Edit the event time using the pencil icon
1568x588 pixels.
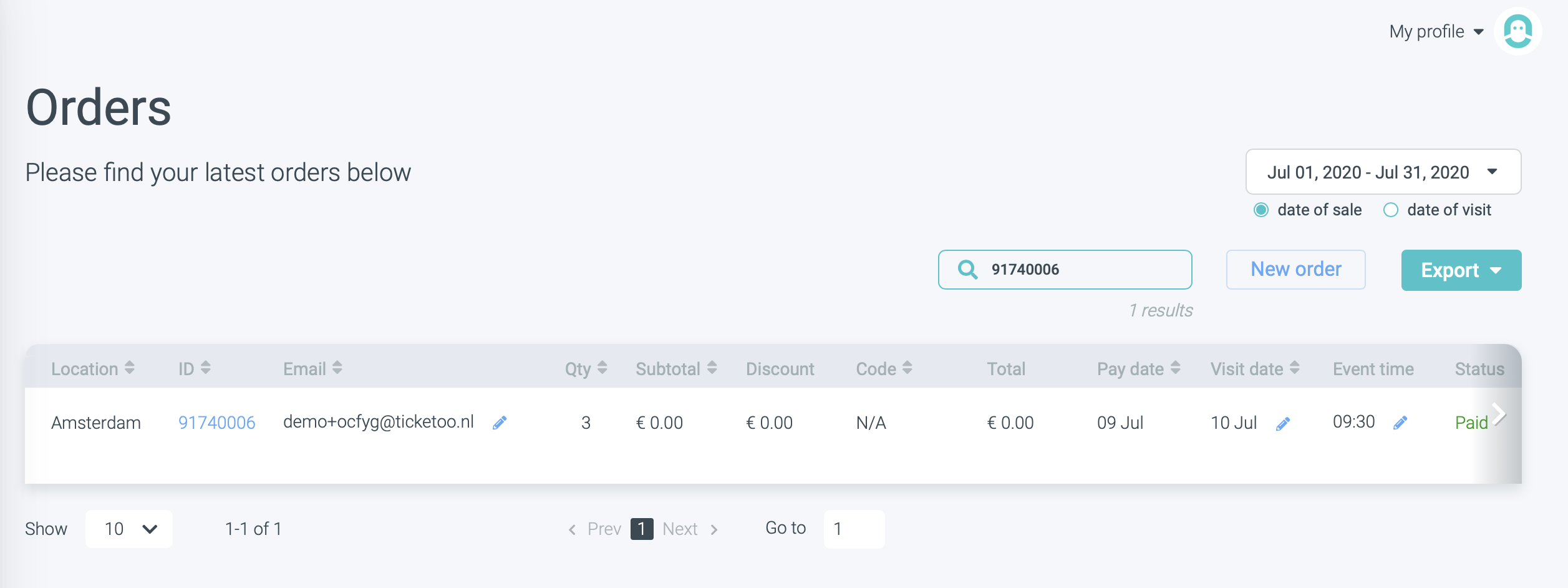pyautogui.click(x=1400, y=423)
